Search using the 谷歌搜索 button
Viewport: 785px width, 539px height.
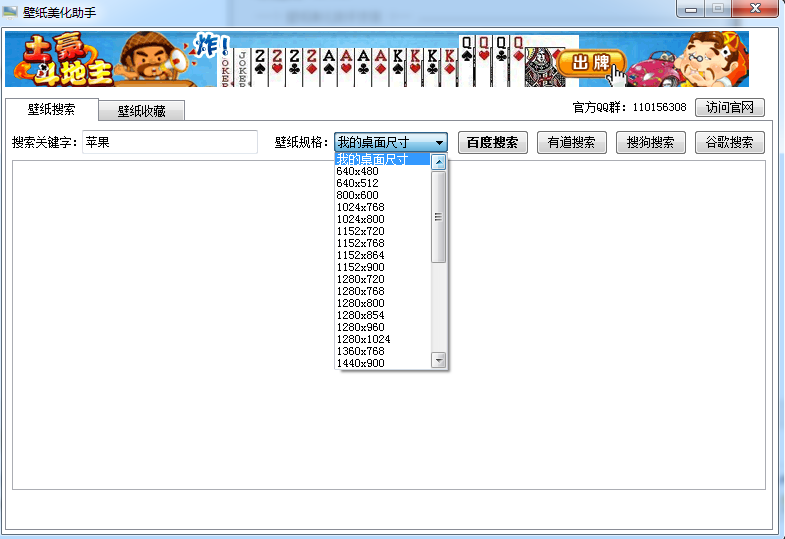click(x=729, y=143)
